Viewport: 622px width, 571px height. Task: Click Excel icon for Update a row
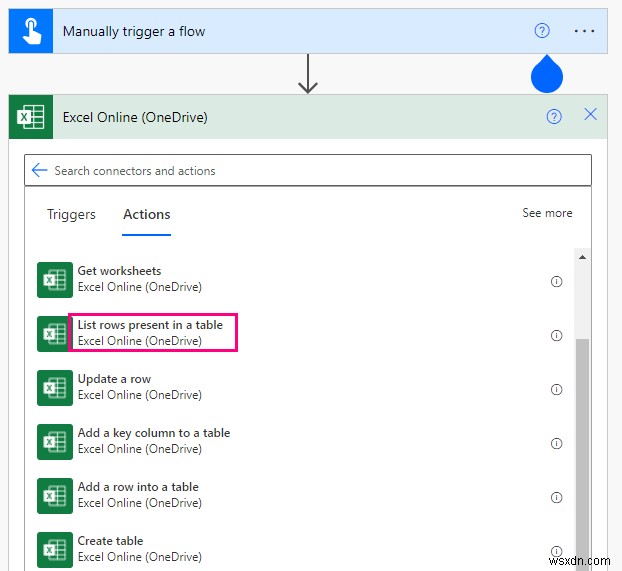tap(55, 388)
